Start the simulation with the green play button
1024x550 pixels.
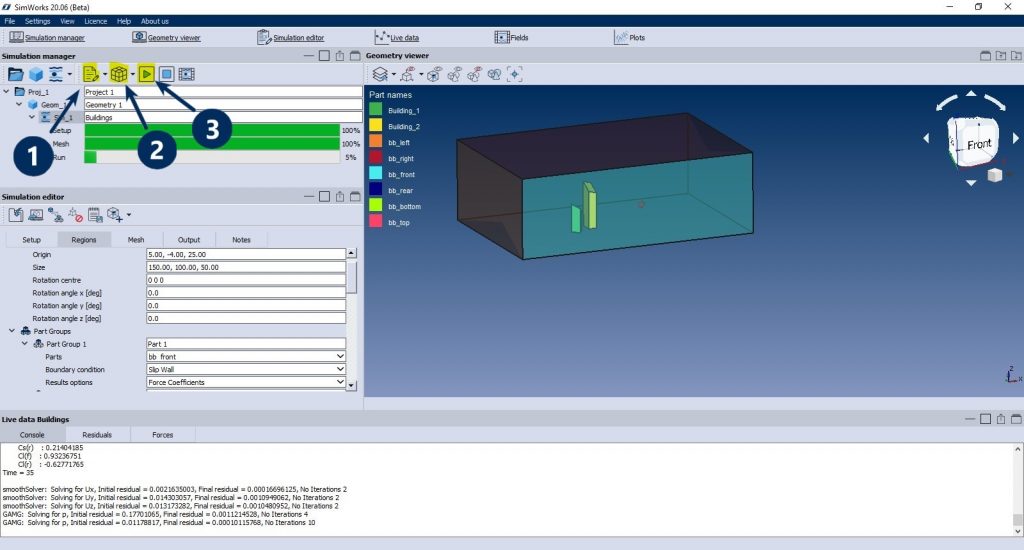(146, 74)
